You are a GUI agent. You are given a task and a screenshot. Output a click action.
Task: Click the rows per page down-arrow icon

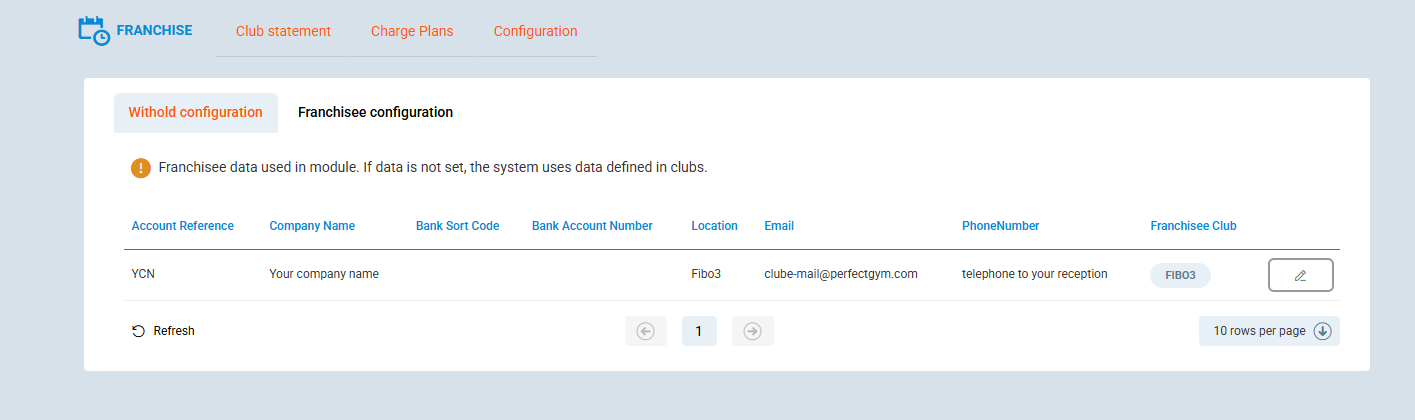point(1322,331)
